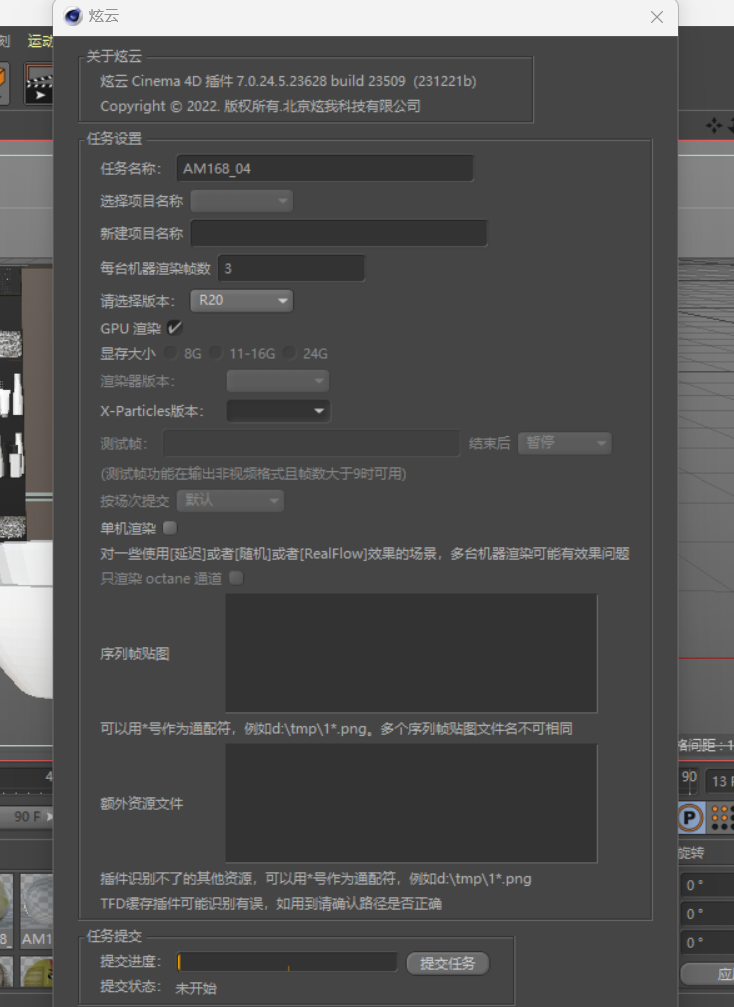The height and width of the screenshot is (1007, 734).
Task: Click the 旋转 label in background panel
Action: coord(691,853)
